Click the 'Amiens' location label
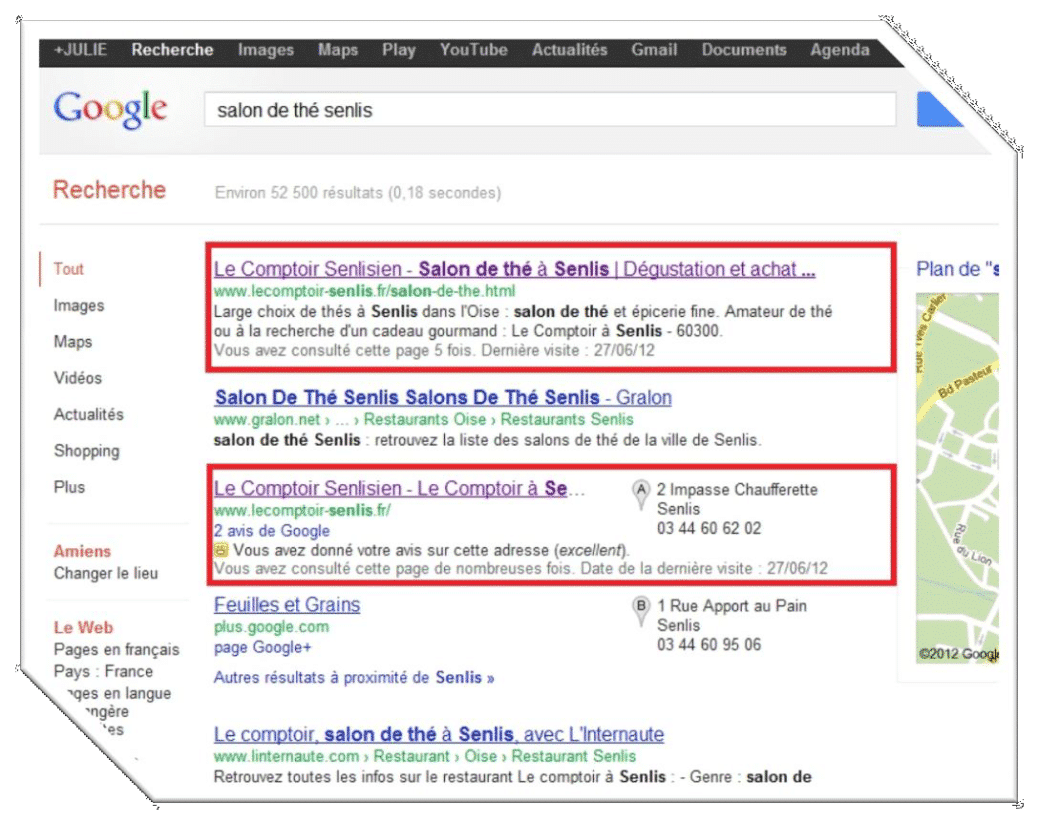The image size is (1038, 823). pos(82,551)
